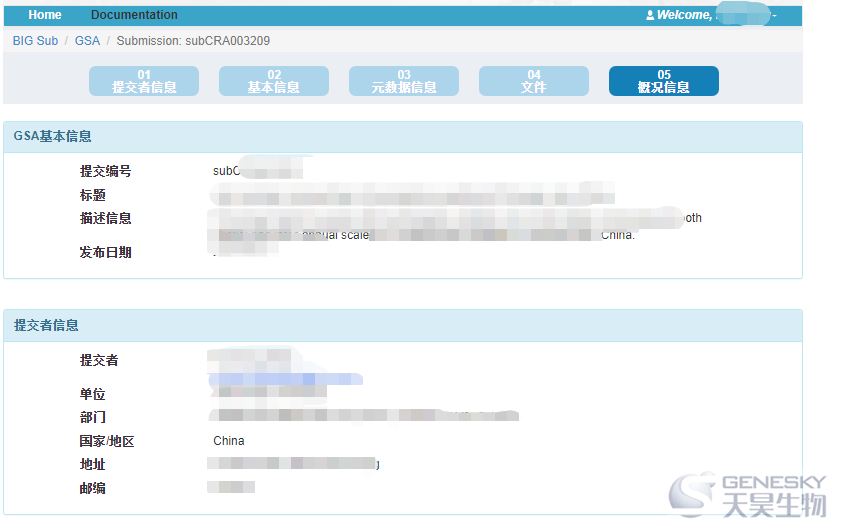Image resolution: width=847 pixels, height=526 pixels.
Task: Expand the Welcome user dropdown caret
Action: (774, 16)
